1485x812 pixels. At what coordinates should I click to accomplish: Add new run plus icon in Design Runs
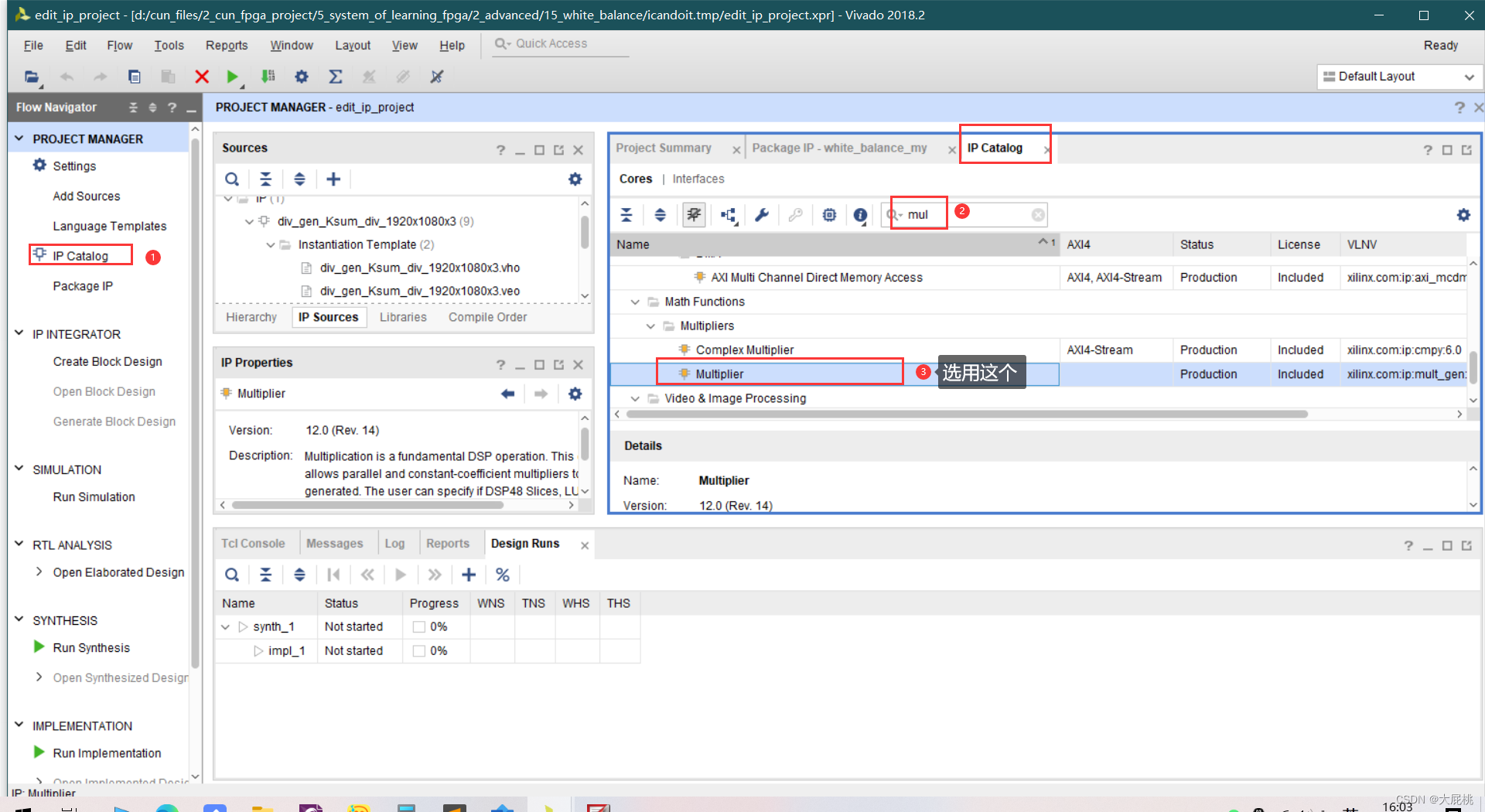[469, 575]
